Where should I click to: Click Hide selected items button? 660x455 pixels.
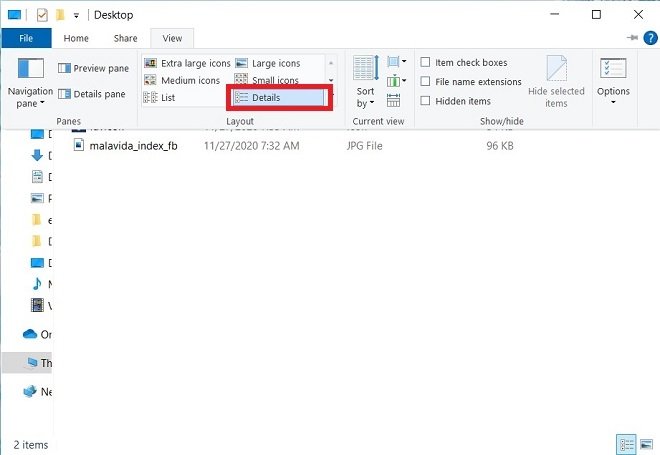556,82
